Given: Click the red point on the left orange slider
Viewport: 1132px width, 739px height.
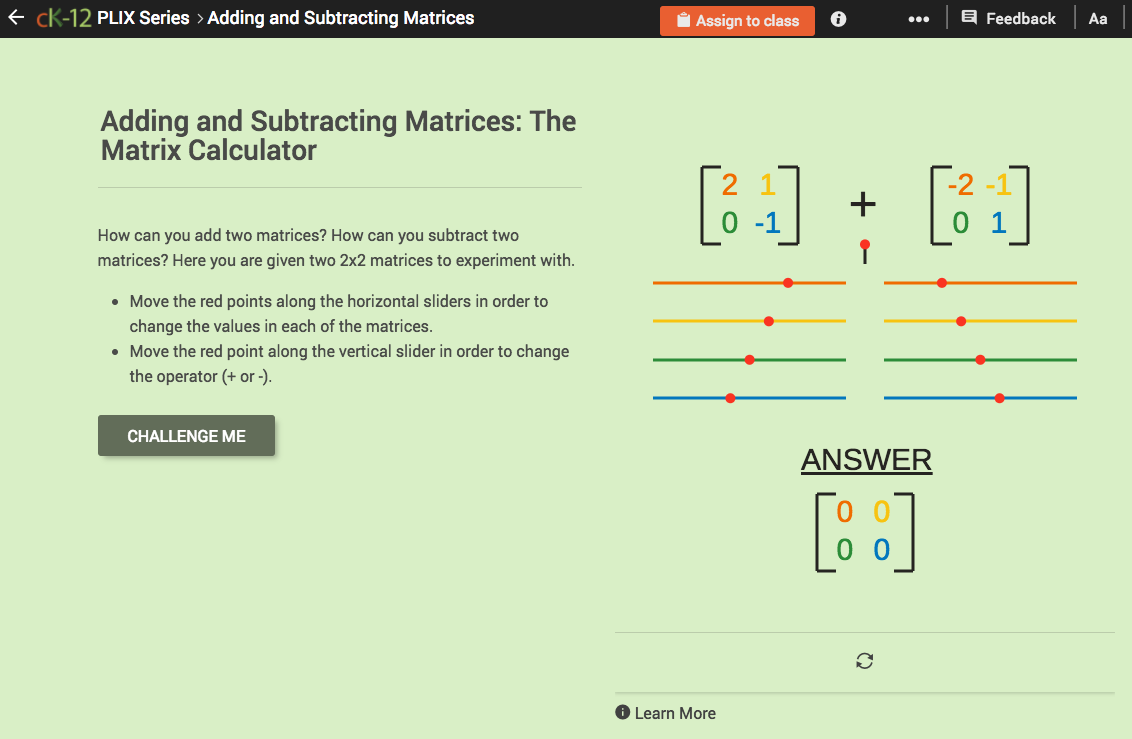Looking at the screenshot, I should (x=788, y=282).
